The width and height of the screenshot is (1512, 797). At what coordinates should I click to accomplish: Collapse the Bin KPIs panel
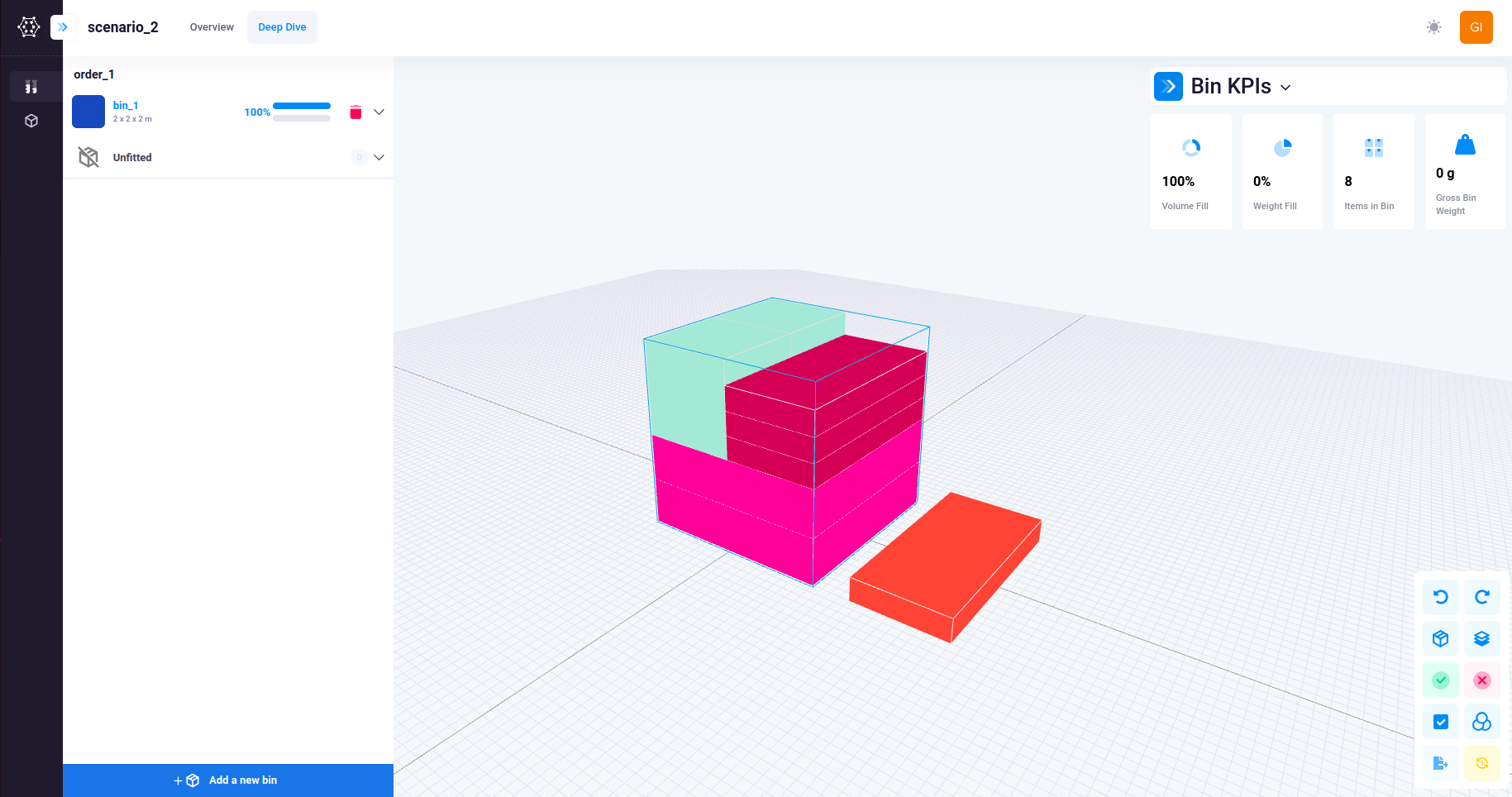1286,86
